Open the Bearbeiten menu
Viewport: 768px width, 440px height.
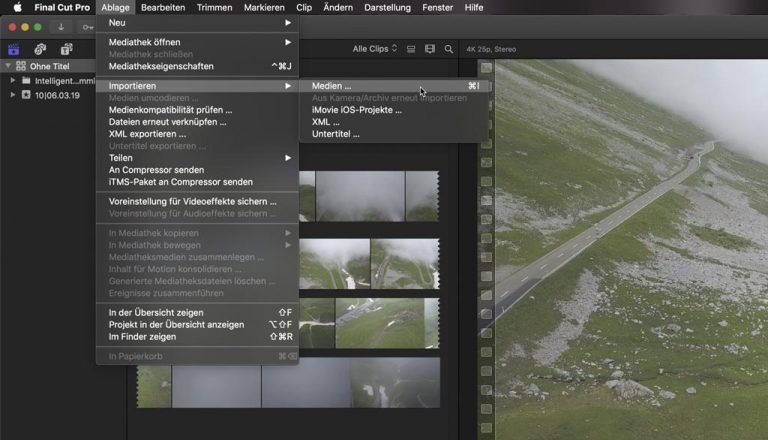pos(163,7)
